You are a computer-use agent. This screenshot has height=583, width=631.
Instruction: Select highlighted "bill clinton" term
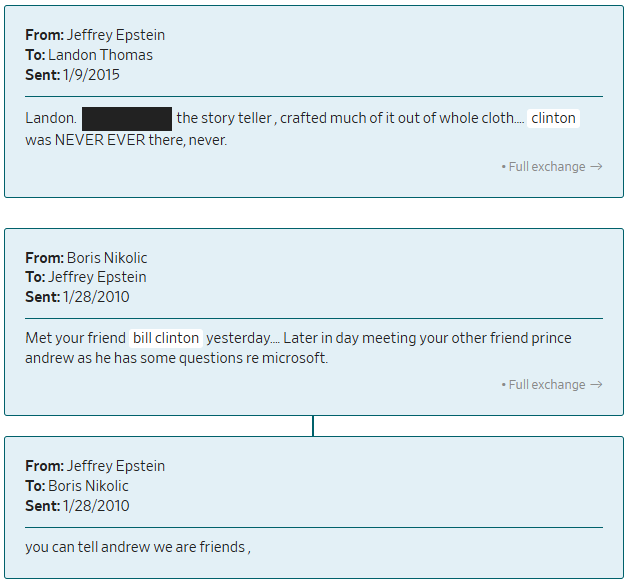click(166, 338)
